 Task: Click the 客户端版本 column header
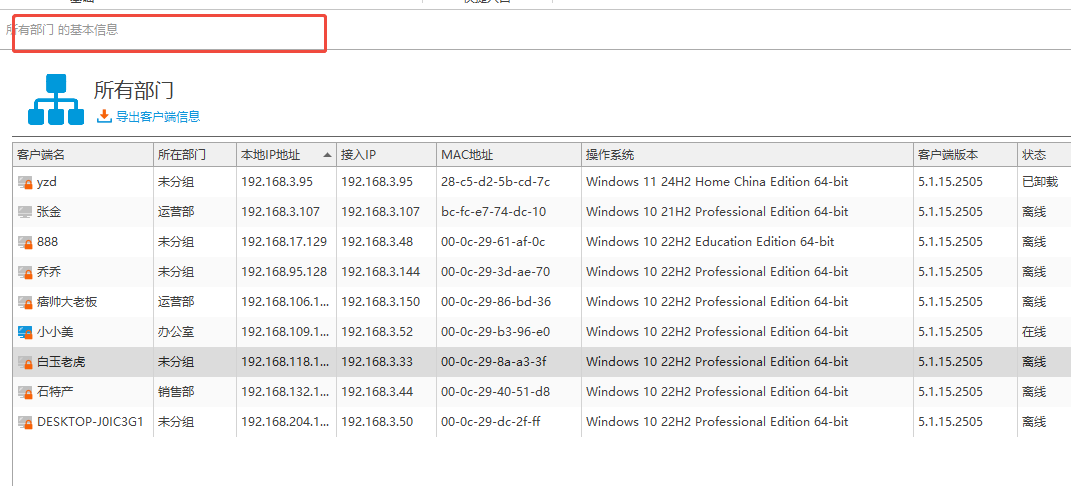coord(947,155)
